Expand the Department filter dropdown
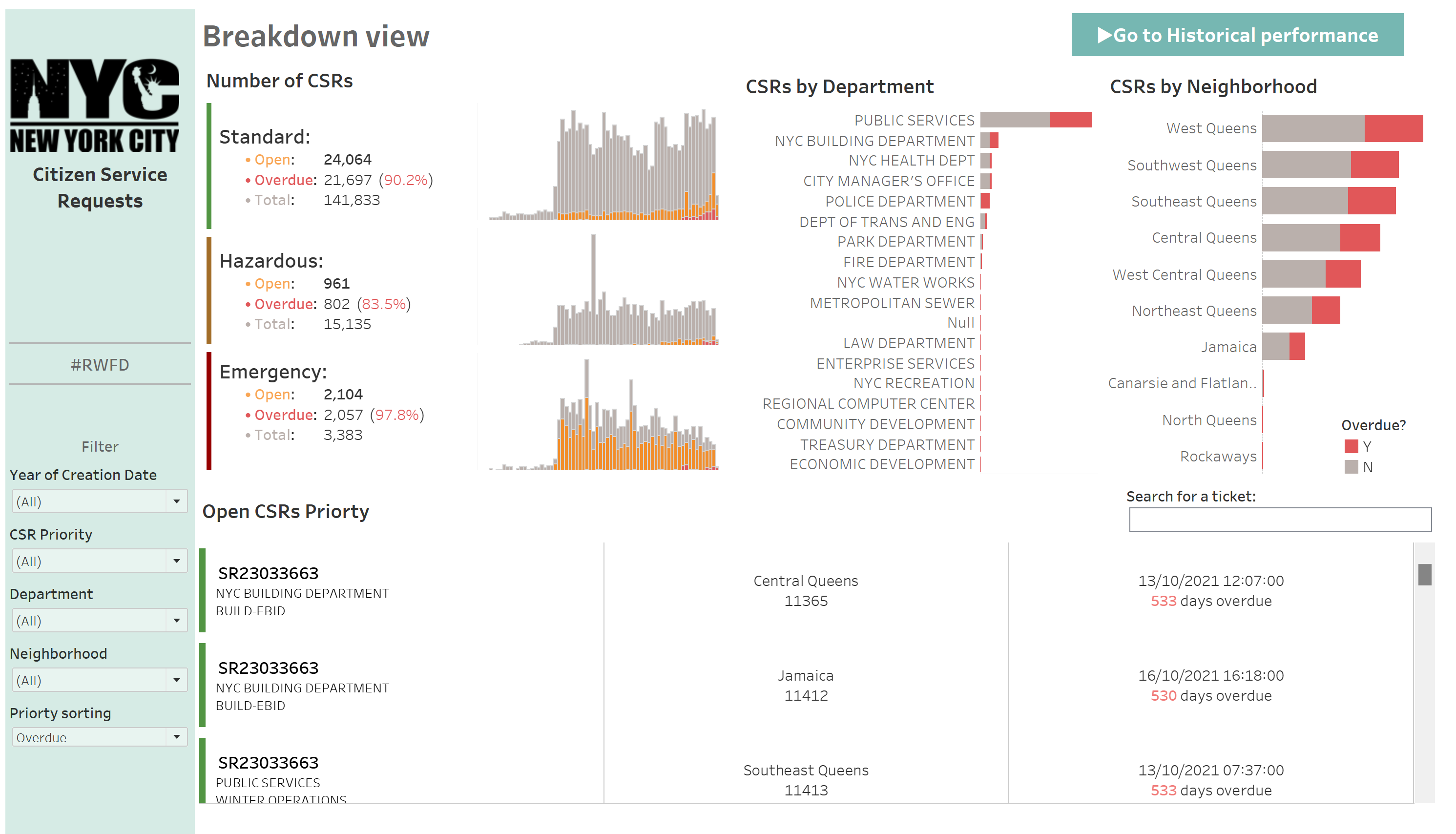Image resolution: width=1456 pixels, height=834 pixels. click(100, 620)
